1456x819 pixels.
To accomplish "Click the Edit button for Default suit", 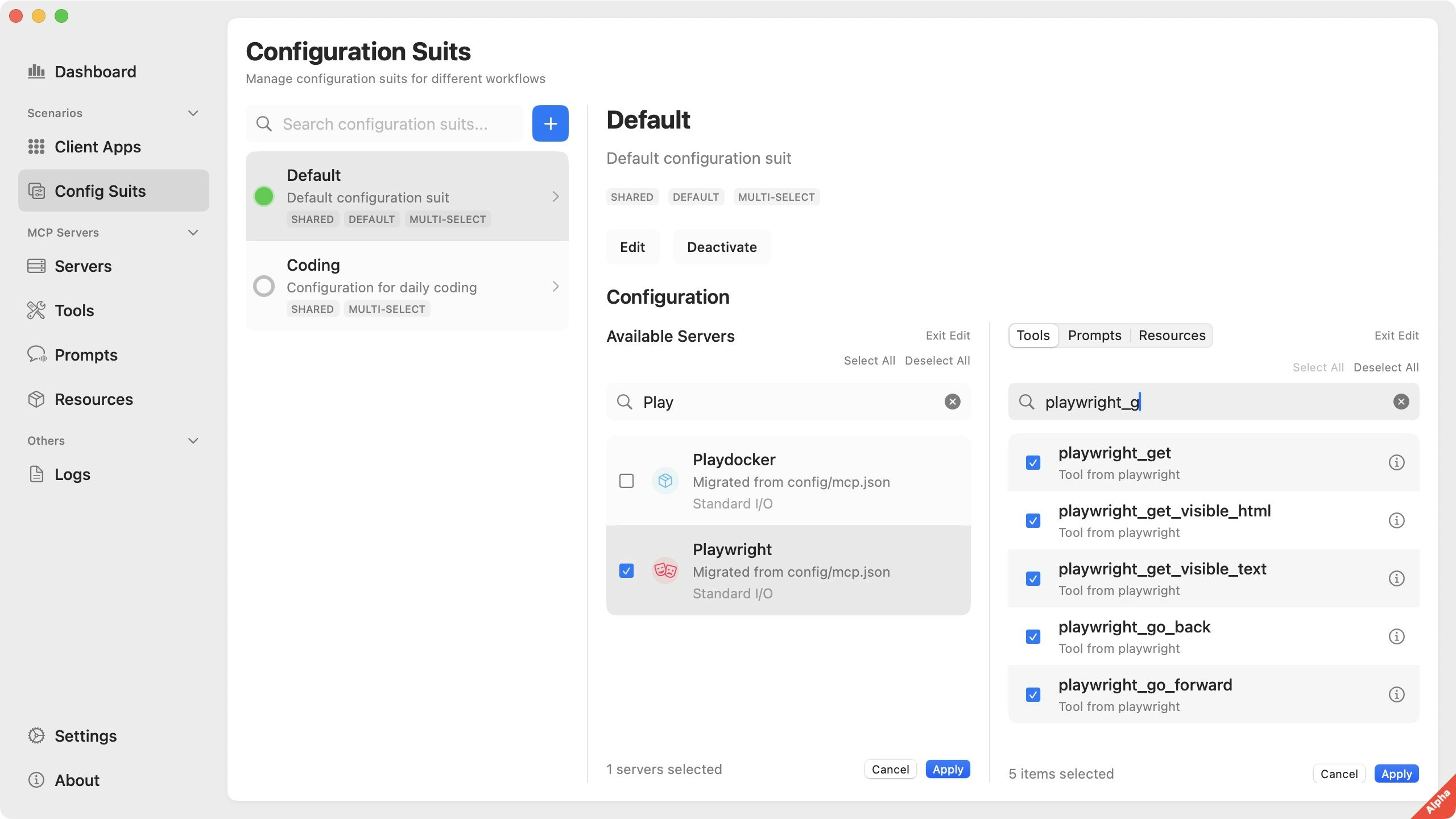I will point(632,247).
